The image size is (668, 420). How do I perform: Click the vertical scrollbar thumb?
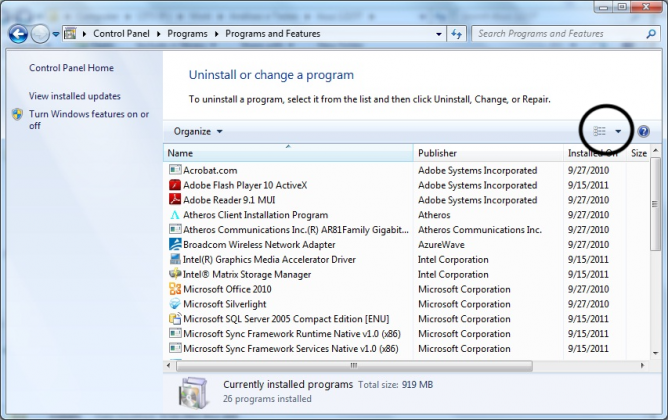(655, 204)
